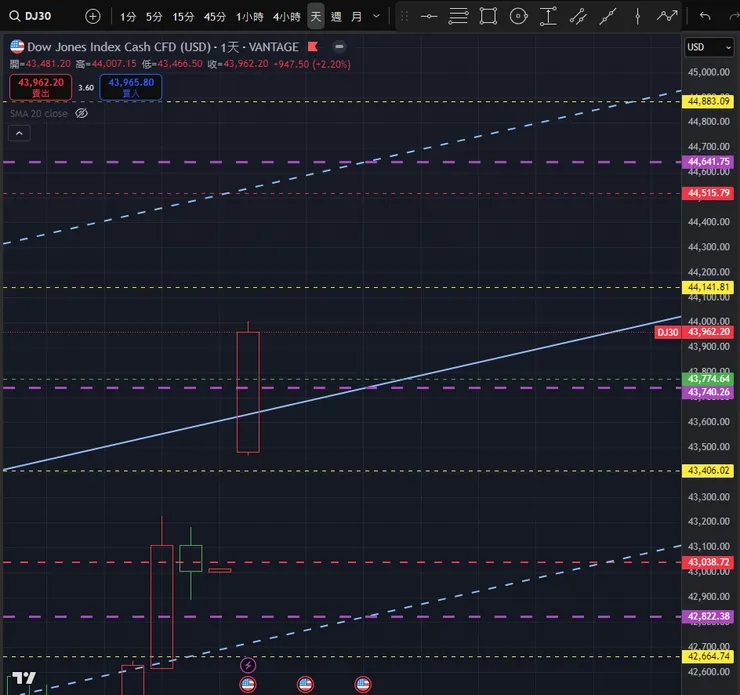The image size is (740, 695).
Task: Toggle SMA 20 indicator visibility eye
Action: tap(82, 113)
